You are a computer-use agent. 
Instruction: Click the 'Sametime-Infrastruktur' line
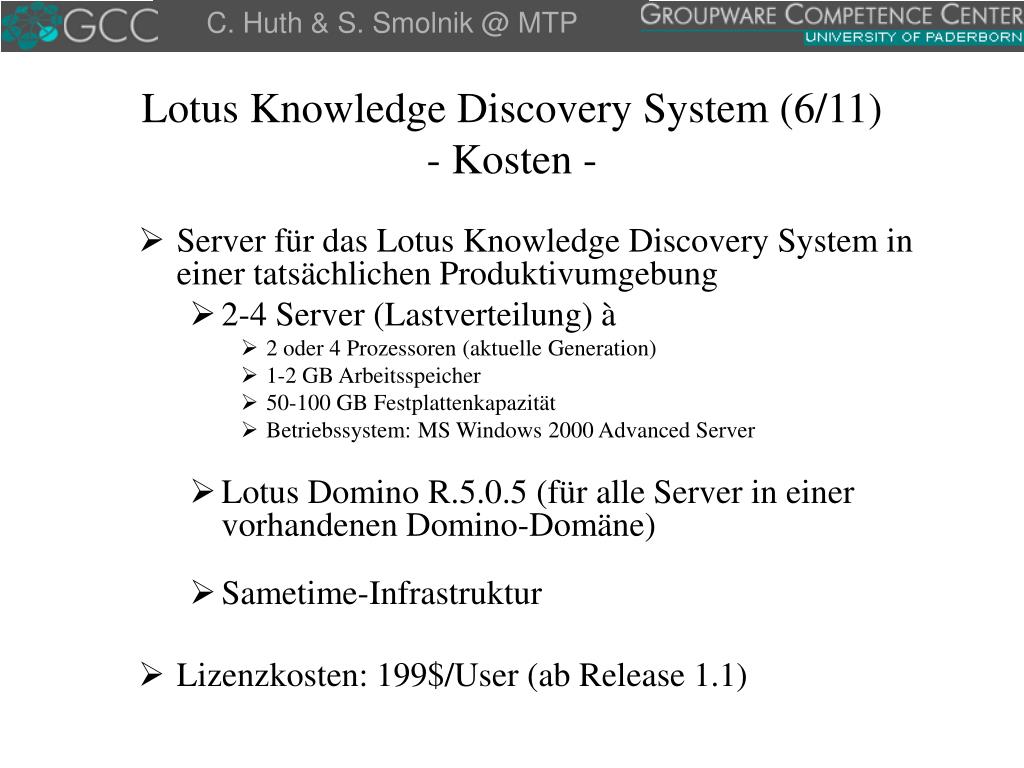[382, 593]
